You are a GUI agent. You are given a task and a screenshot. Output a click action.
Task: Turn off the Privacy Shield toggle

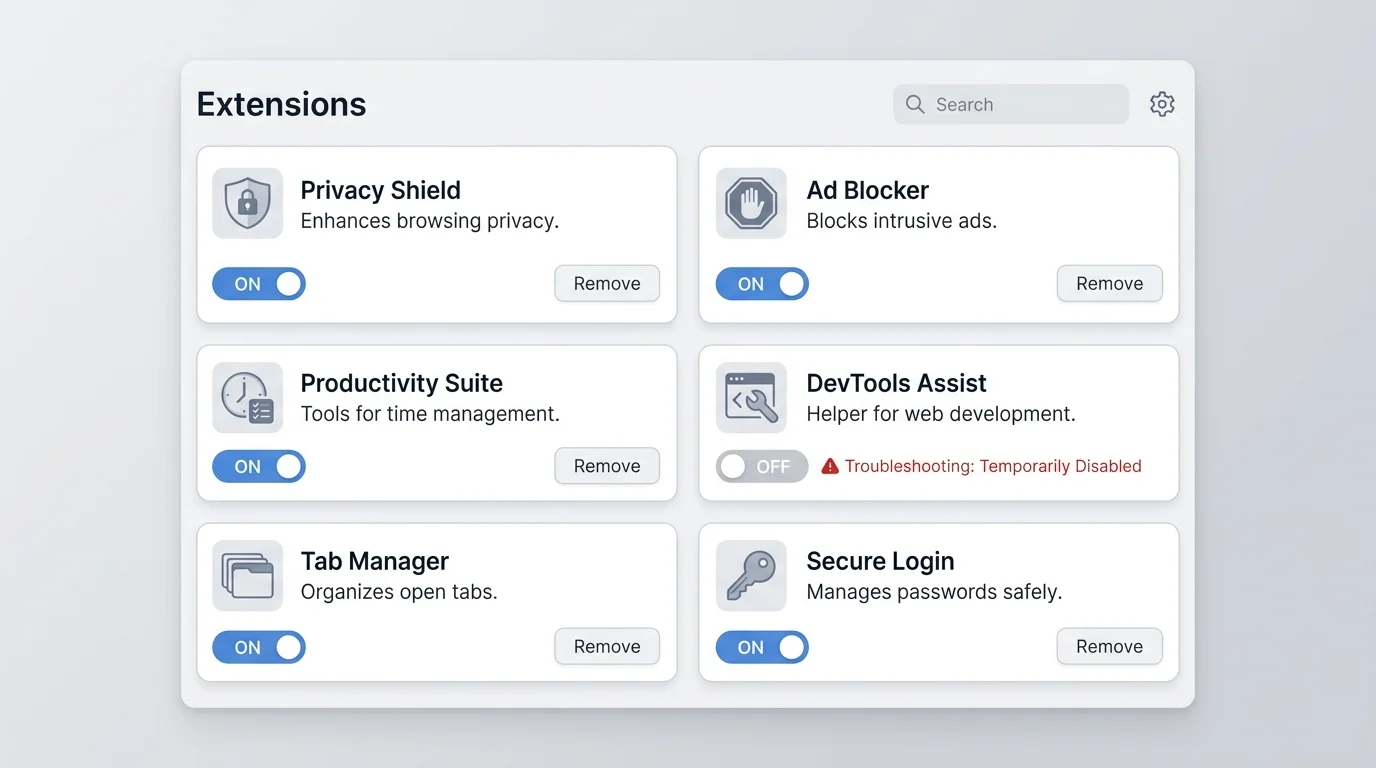[259, 284]
